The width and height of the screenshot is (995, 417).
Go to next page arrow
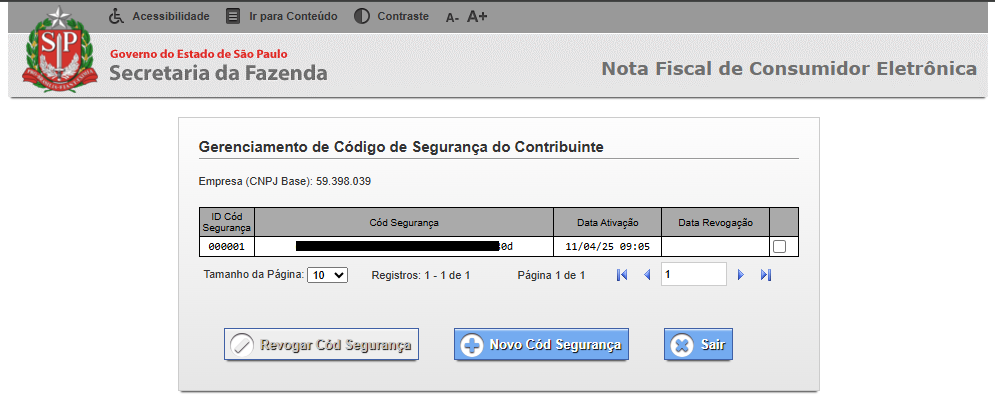[x=741, y=275]
